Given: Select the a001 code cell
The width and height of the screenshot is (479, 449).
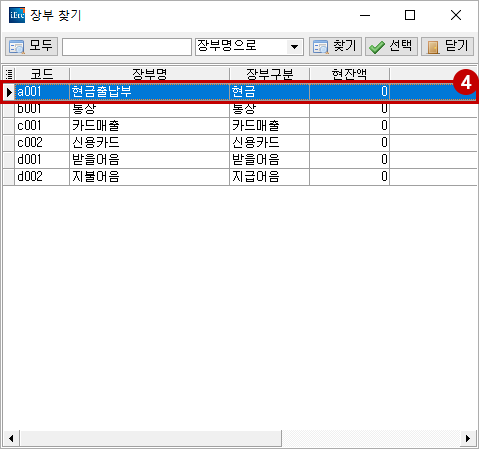Looking at the screenshot, I should click(42, 91).
